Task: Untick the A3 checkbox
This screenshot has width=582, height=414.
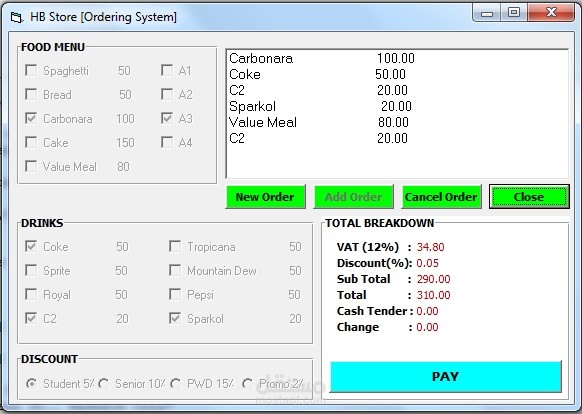Action: pos(167,118)
